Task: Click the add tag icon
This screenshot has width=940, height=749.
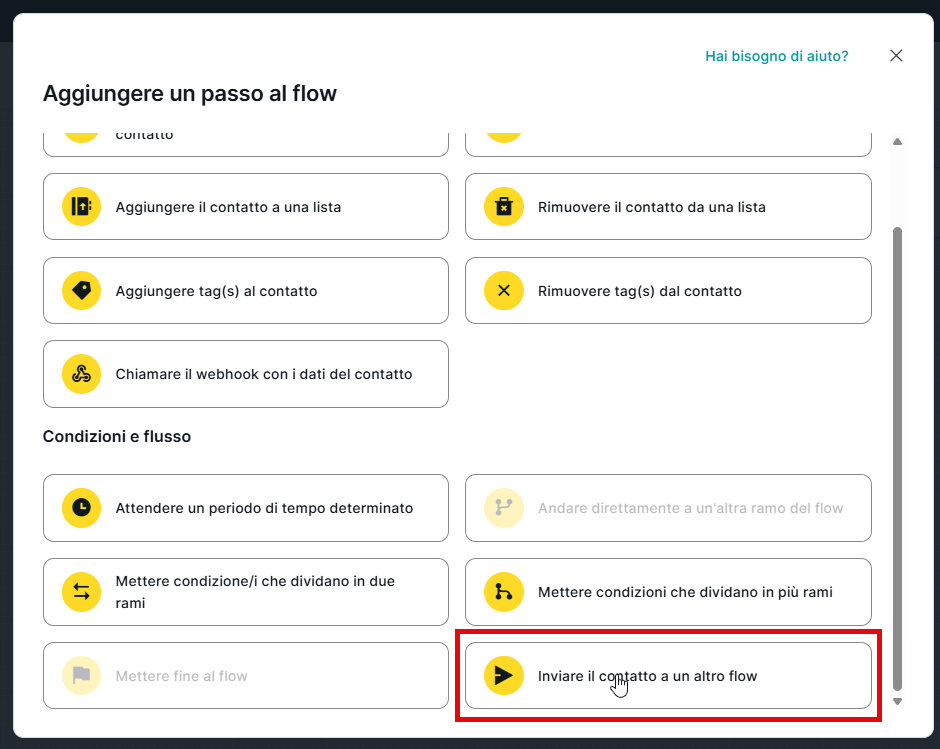Action: click(81, 291)
